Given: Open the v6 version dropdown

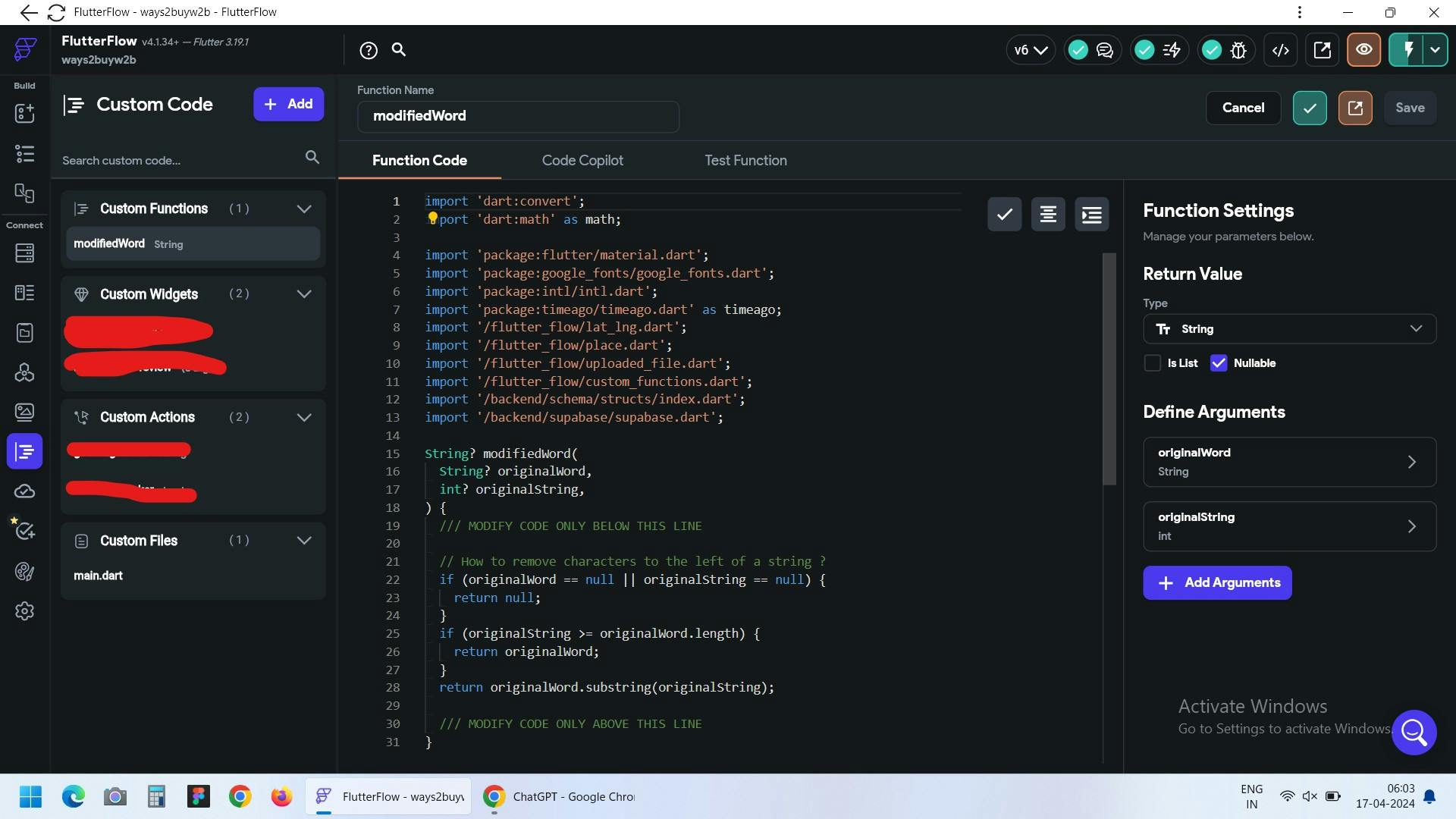Looking at the screenshot, I should coord(1030,50).
